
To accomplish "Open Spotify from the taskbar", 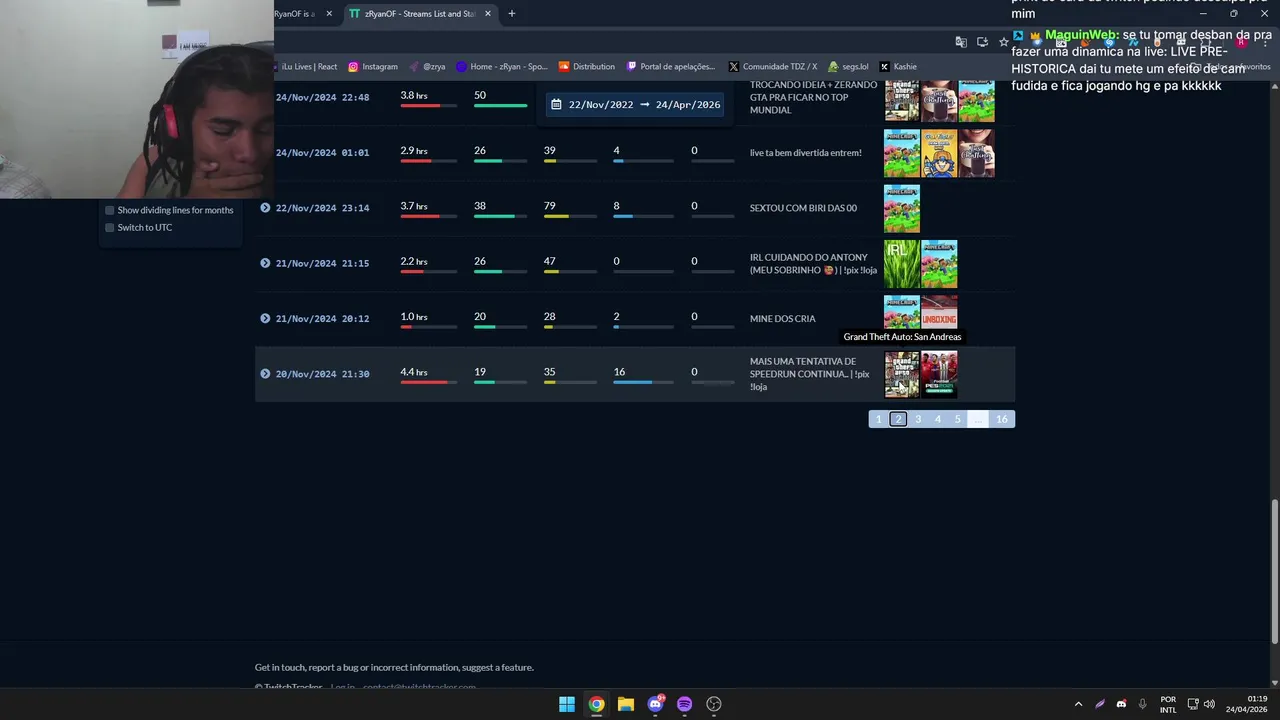I will [x=684, y=704].
